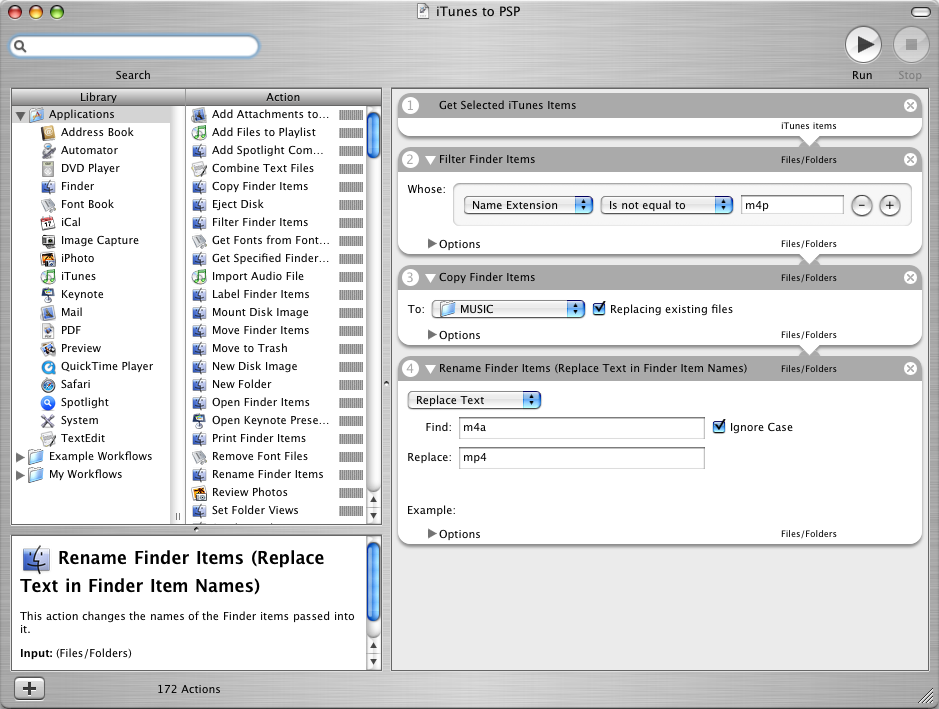The image size is (939, 709).
Task: Collapse the Copy Finder Items action
Action: [x=430, y=278]
